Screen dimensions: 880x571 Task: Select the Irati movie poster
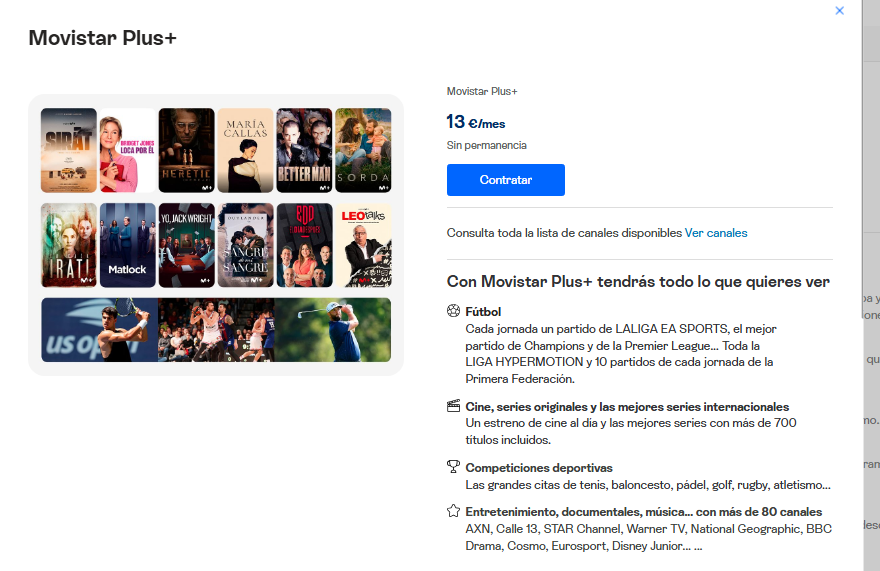tap(69, 245)
